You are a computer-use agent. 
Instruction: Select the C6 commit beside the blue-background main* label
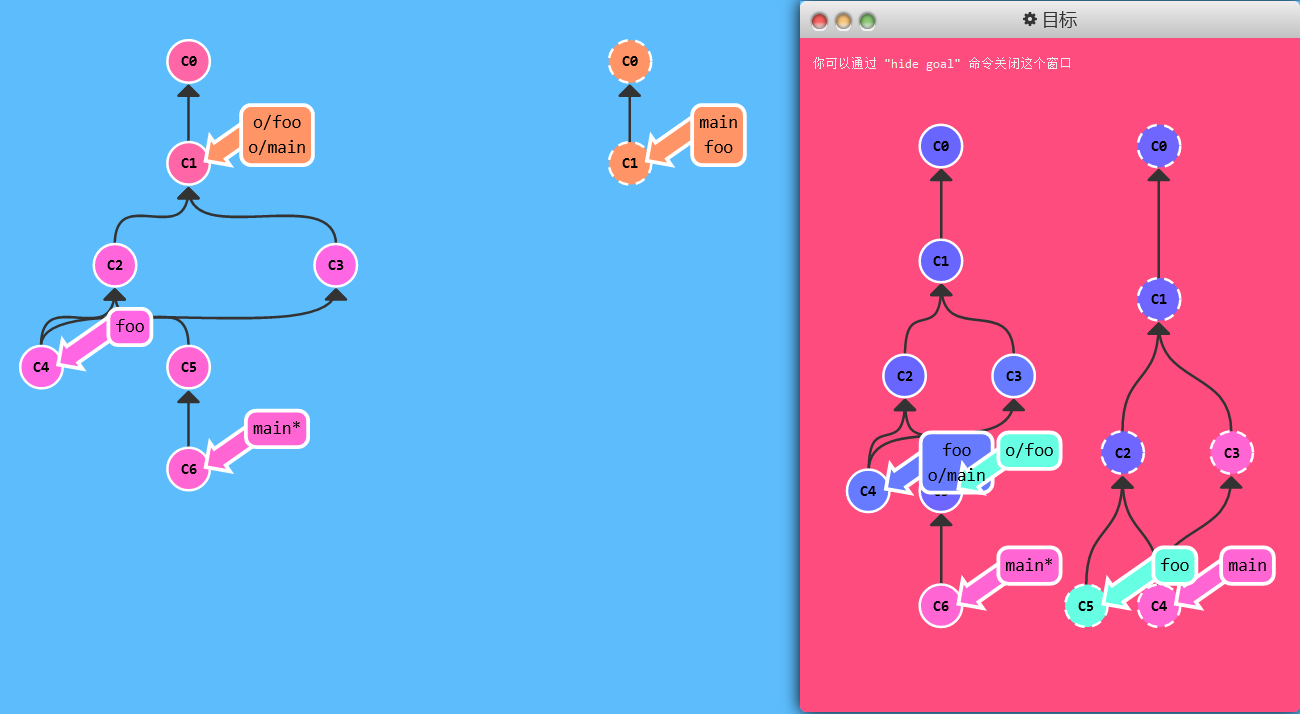(188, 468)
